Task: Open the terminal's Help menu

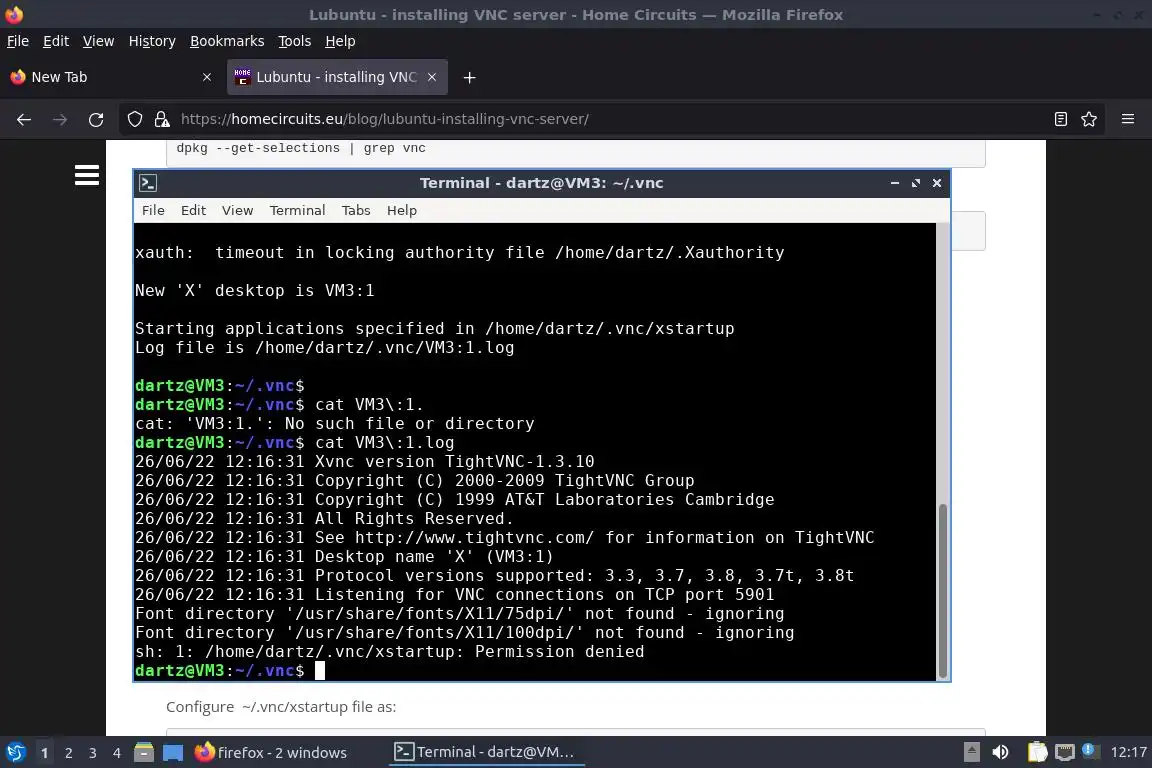Action: pyautogui.click(x=402, y=210)
